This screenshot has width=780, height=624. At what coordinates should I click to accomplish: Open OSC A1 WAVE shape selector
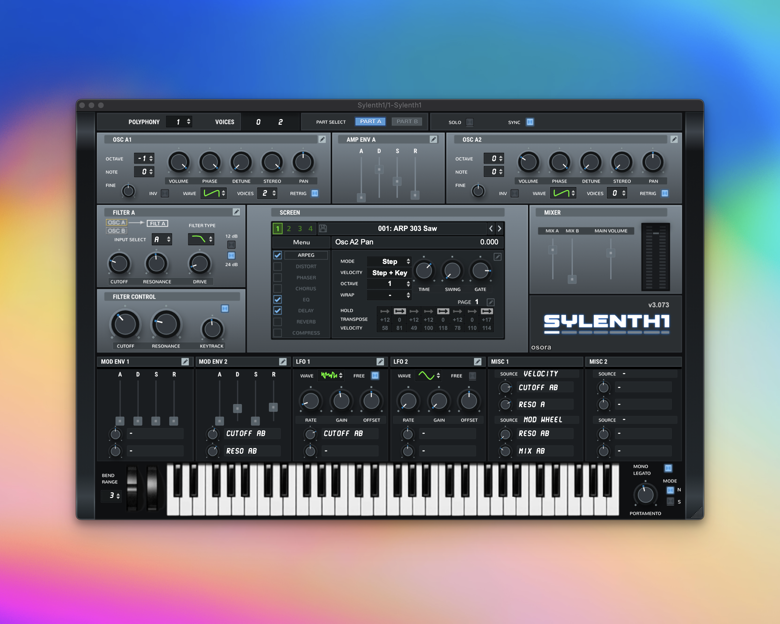[x=214, y=193]
